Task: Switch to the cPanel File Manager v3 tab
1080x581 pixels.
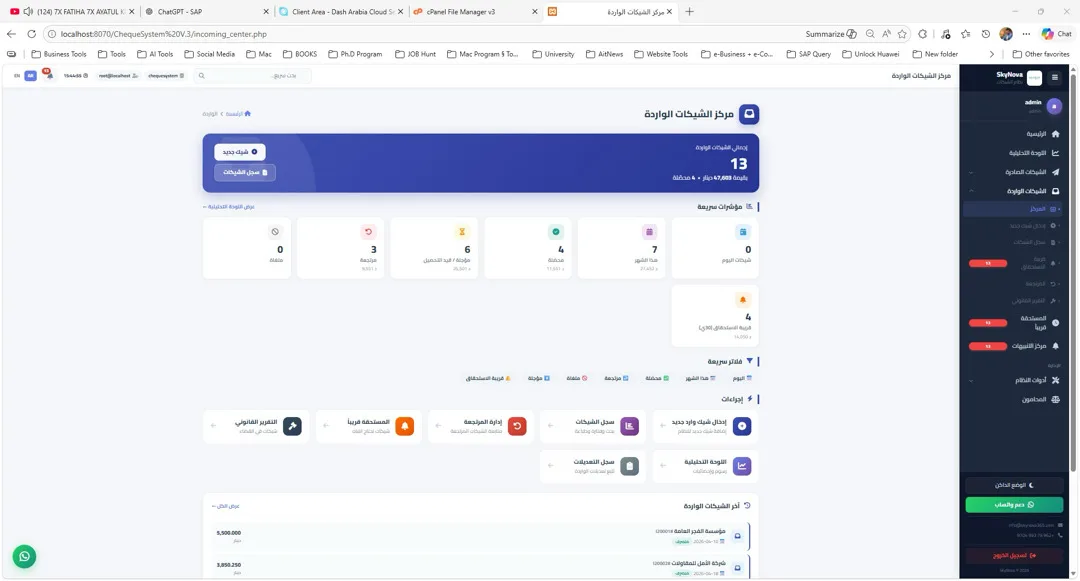Action: click(475, 12)
